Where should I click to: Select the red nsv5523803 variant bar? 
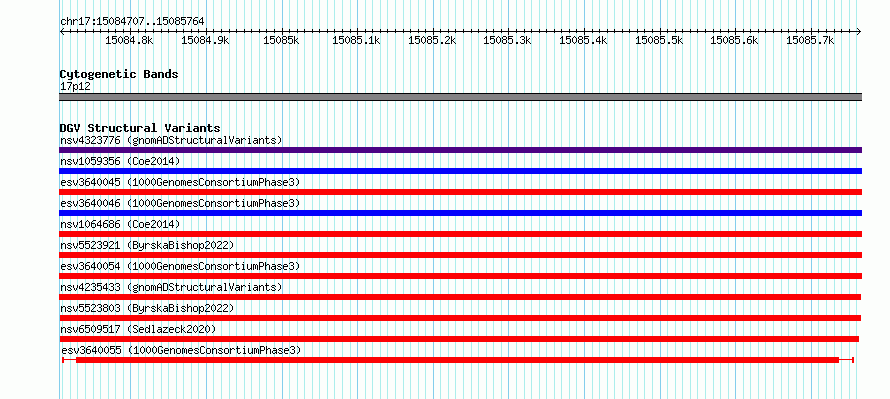460,318
